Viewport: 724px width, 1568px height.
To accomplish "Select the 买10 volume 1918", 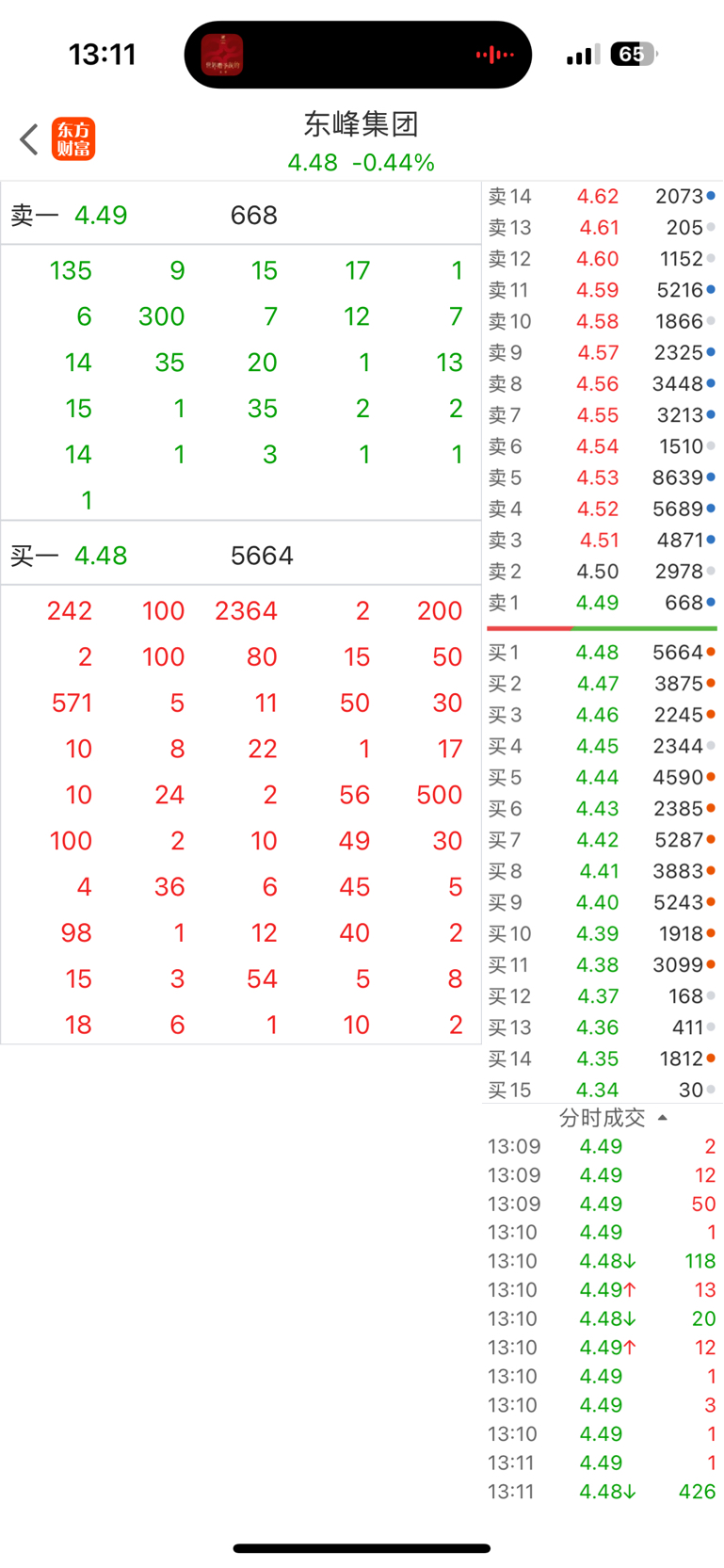I will 681,933.
